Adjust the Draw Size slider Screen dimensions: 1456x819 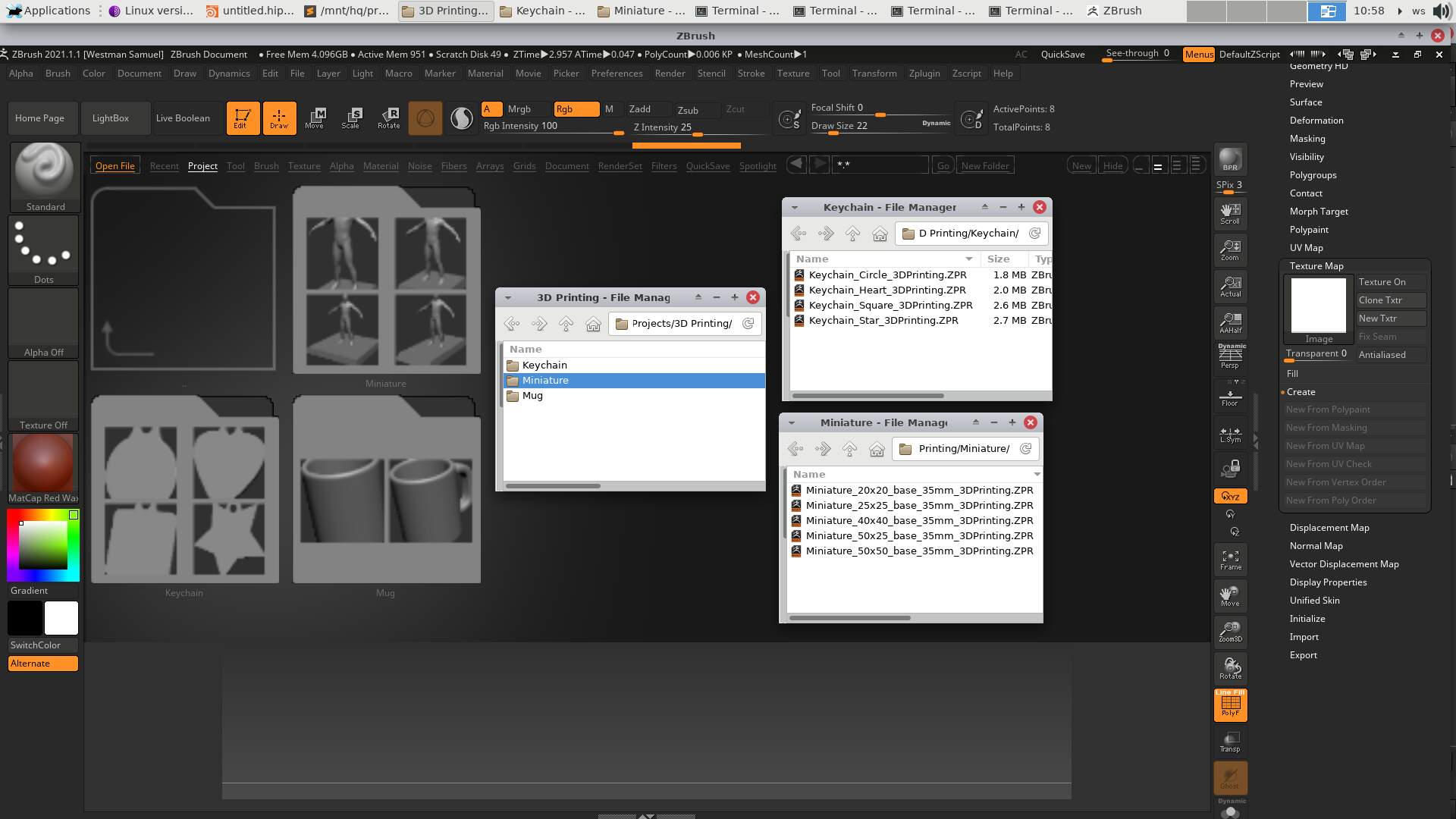click(x=881, y=127)
